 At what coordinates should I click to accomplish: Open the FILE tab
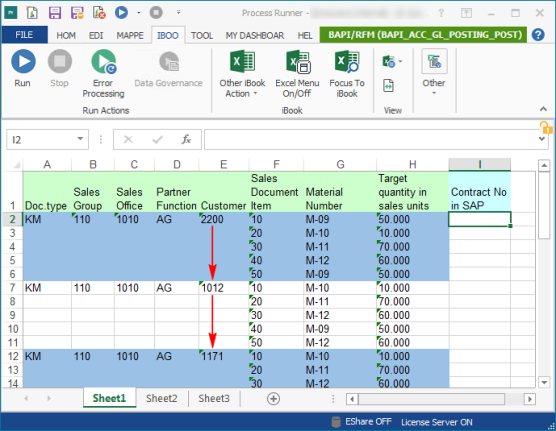tap(24, 35)
